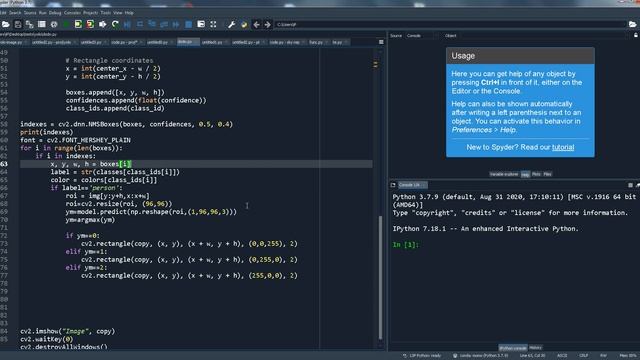Click the line containing boxes[i]
Viewport: 640px width, 360px height.
[196, 164]
